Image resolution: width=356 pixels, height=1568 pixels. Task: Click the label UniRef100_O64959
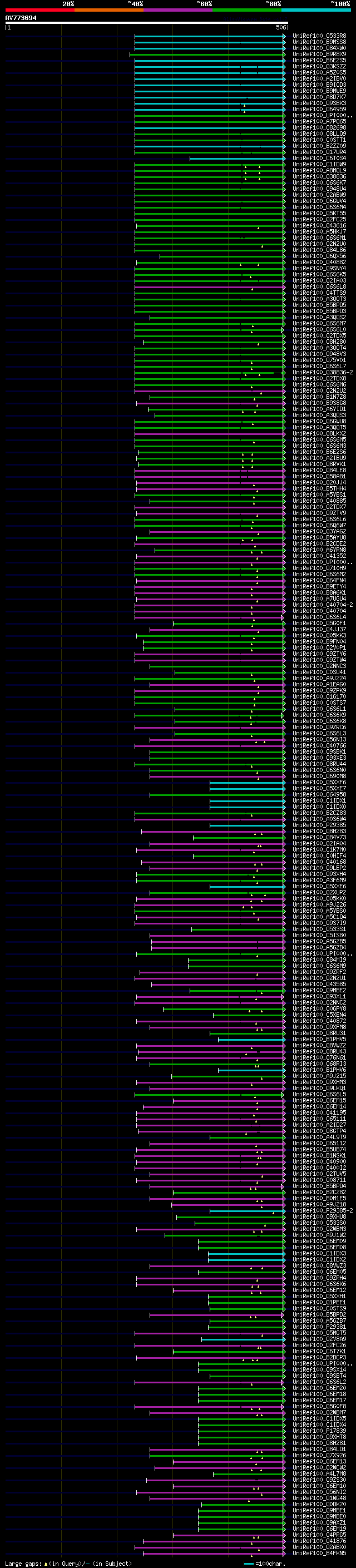(x=319, y=109)
